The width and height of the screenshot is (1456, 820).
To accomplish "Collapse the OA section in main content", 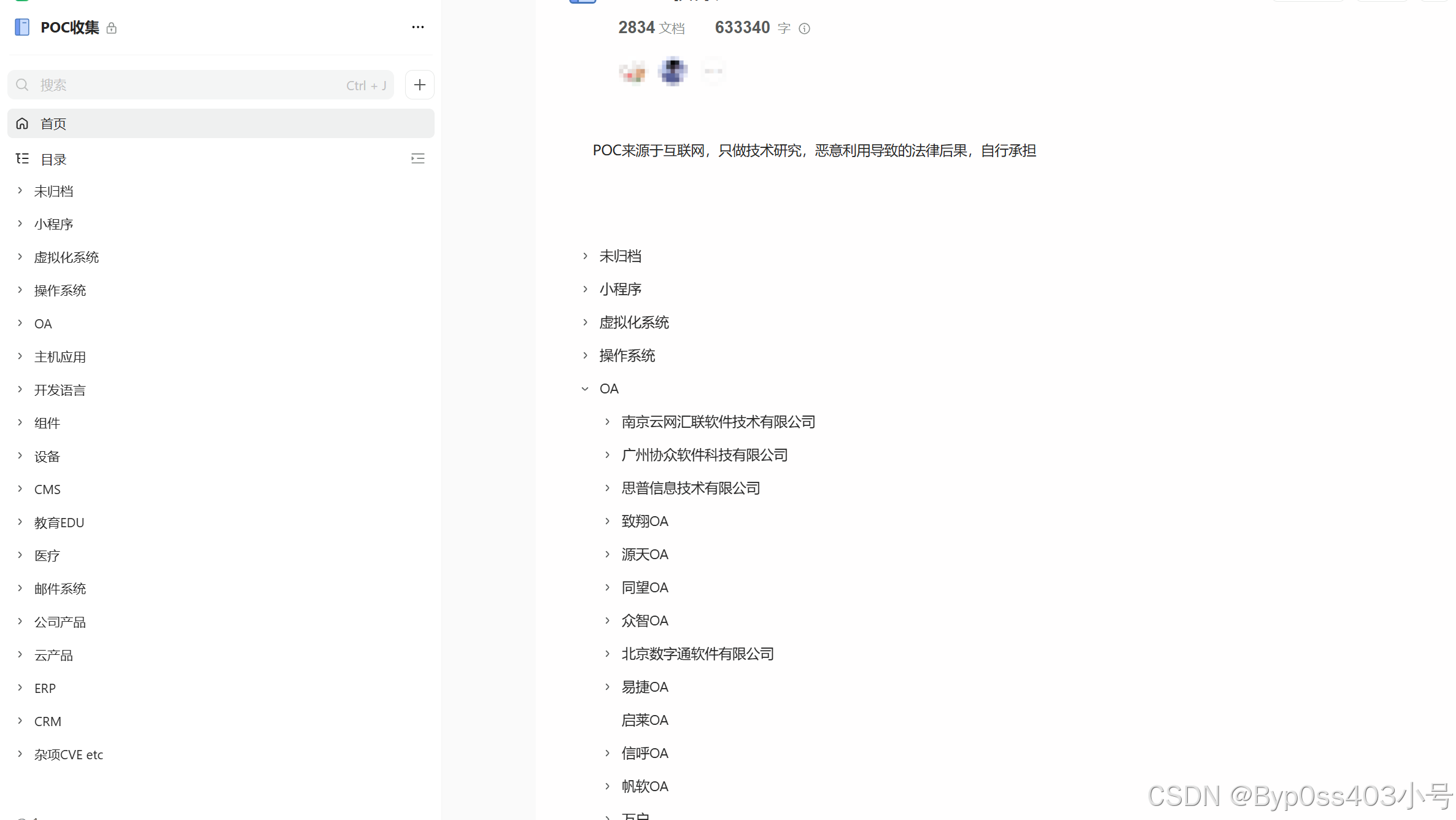I will coord(585,389).
